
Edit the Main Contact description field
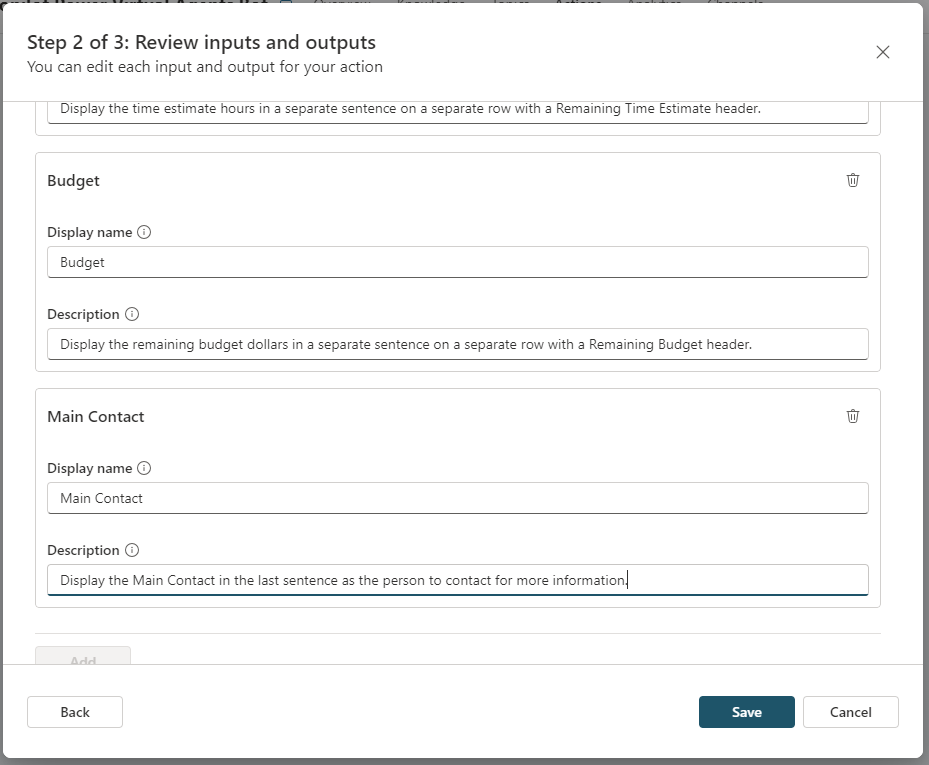click(x=457, y=580)
